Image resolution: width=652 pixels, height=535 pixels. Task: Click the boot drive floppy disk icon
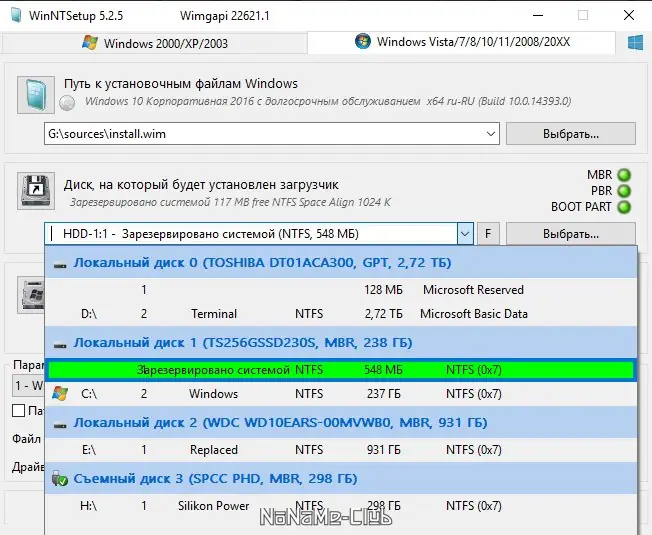pyautogui.click(x=36, y=191)
